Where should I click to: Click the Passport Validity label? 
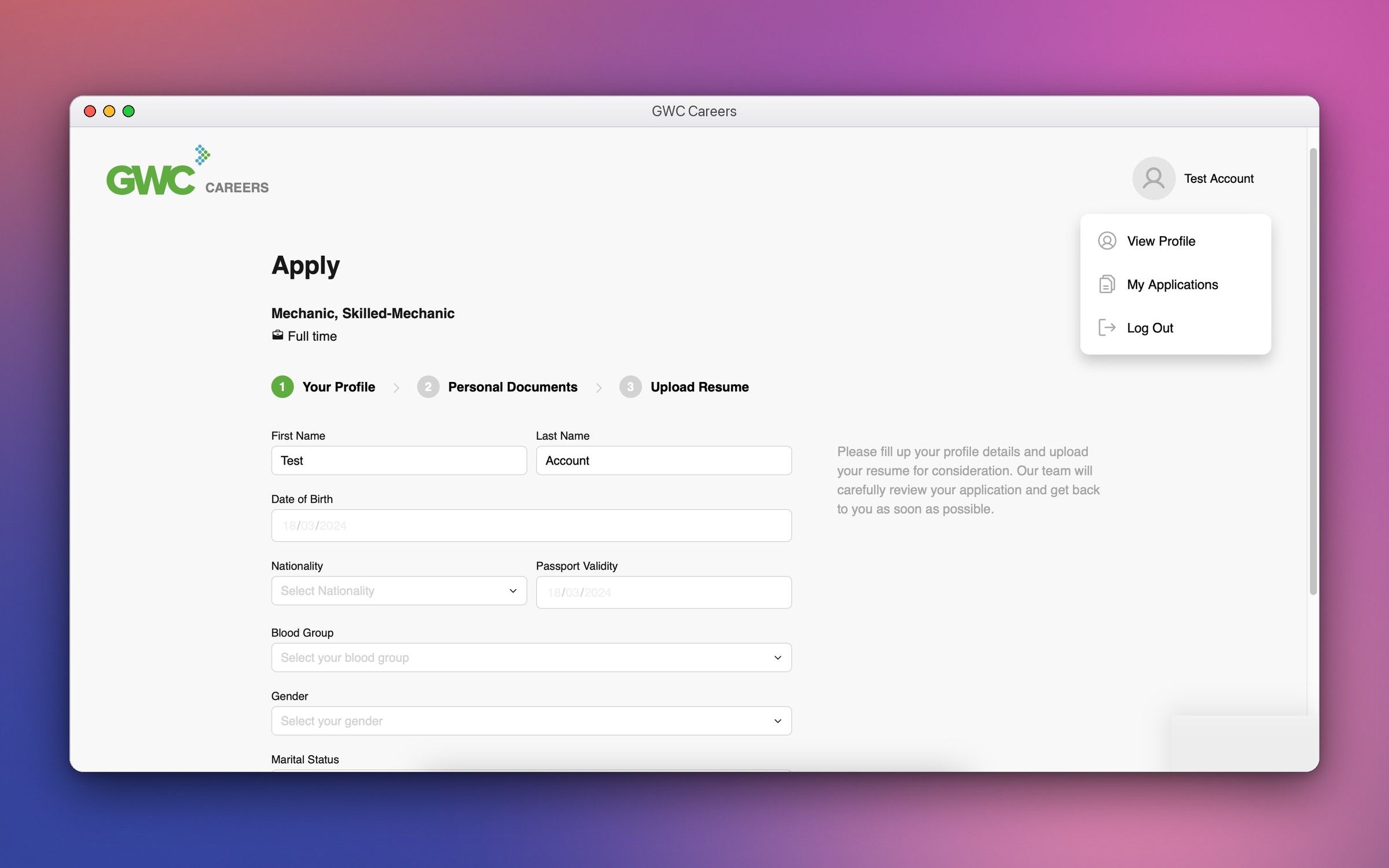(576, 566)
